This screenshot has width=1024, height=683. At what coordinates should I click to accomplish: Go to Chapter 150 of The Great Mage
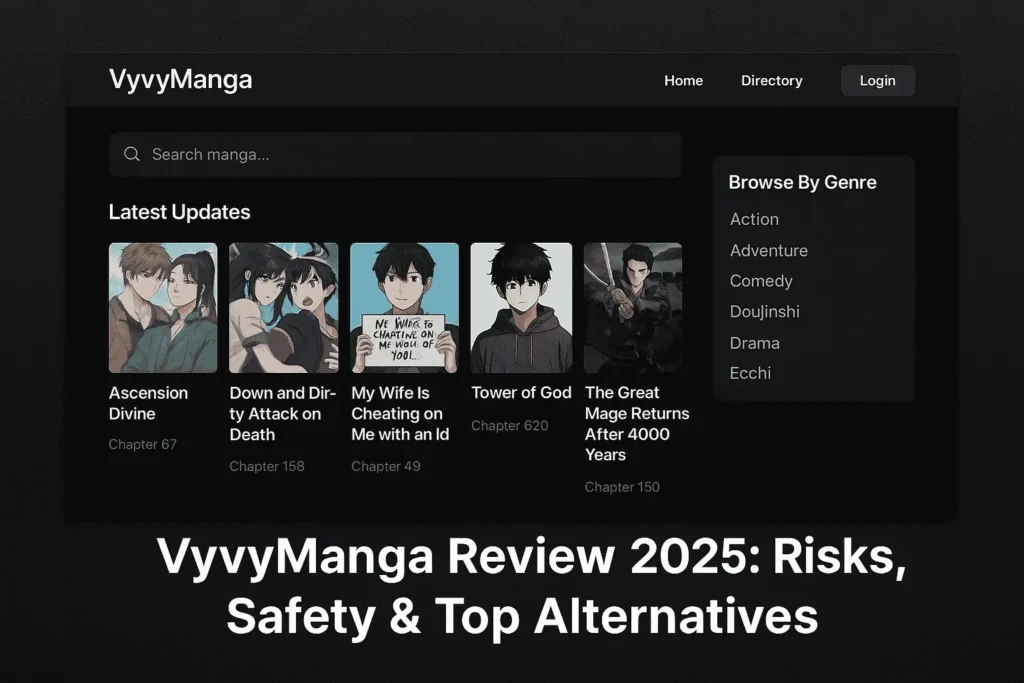point(622,487)
